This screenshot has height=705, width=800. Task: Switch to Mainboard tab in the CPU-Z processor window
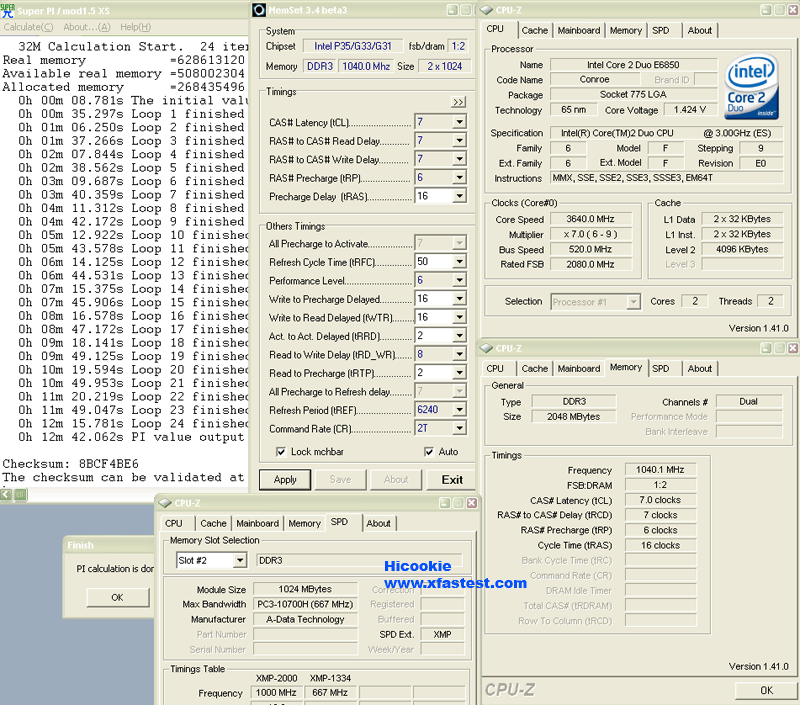tap(579, 31)
